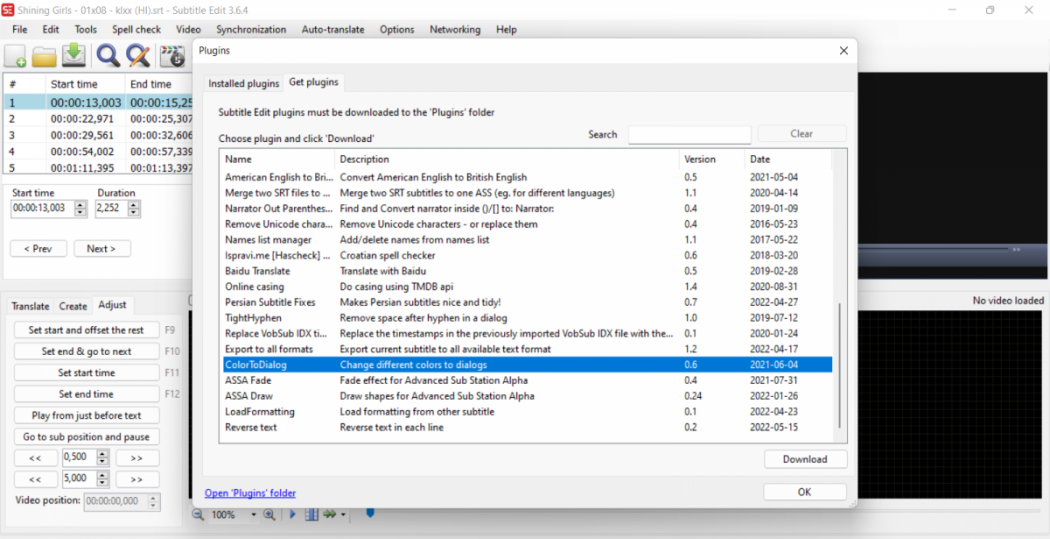The height and width of the screenshot is (539, 1050).
Task: Open the 100% waveform zoom dropdown
Action: click(253, 515)
